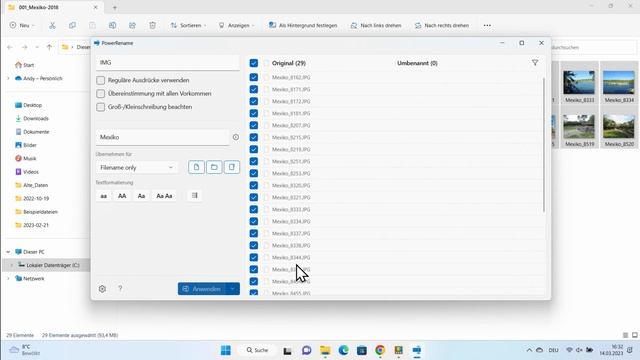Apply 'Aa Aa' capitalize each word formatting
Viewport: 640px width, 360px height.
pyautogui.click(x=164, y=196)
